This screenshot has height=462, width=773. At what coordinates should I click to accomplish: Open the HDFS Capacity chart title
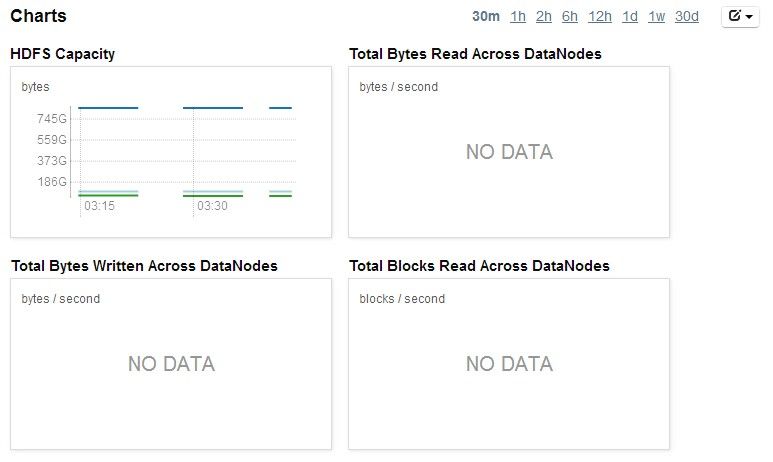click(x=63, y=54)
